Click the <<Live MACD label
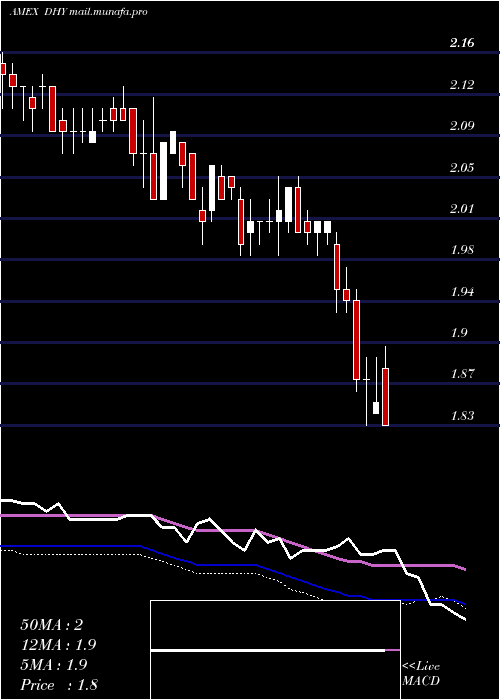This screenshot has height=700, width=500. pos(421,674)
